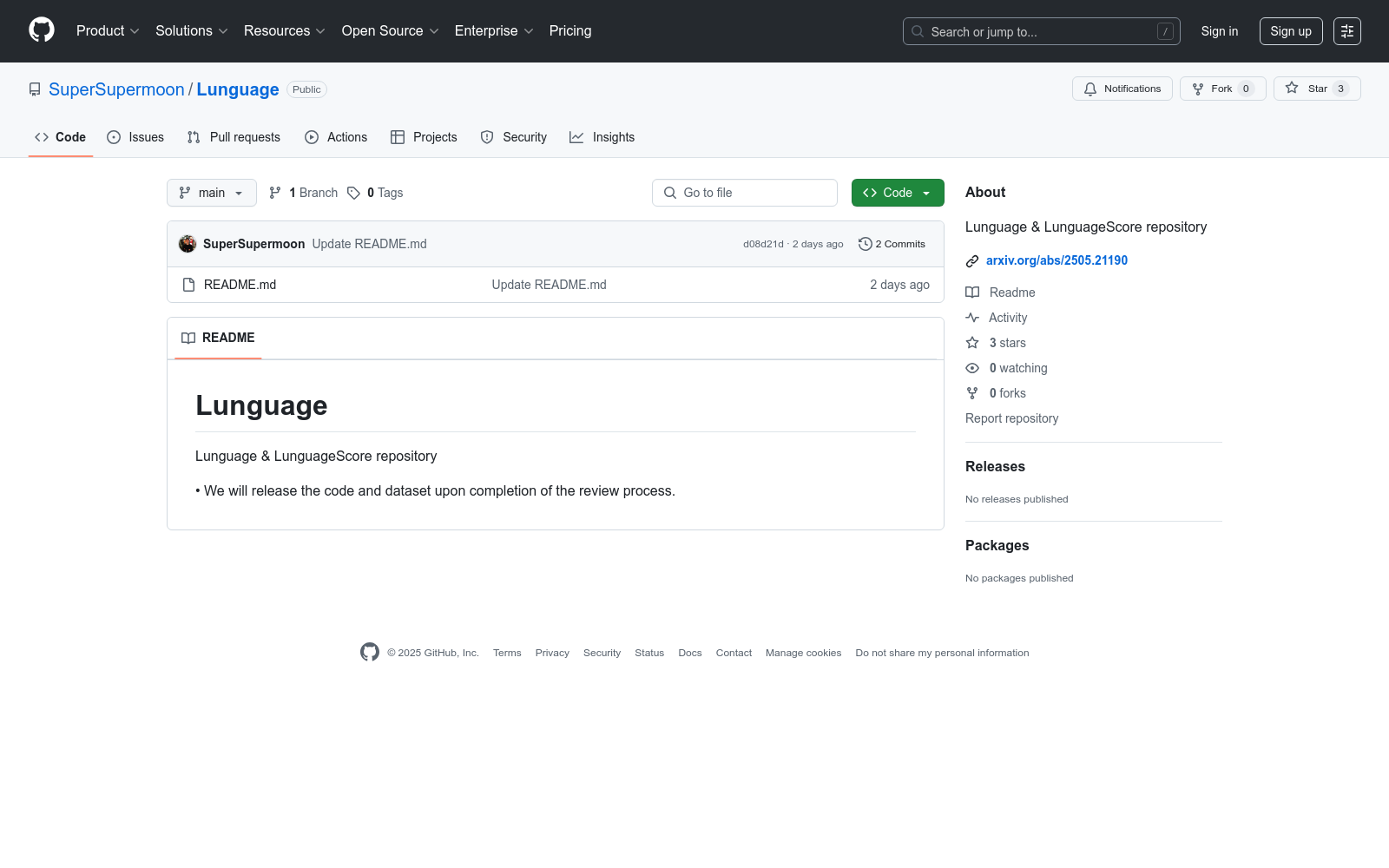Click the eye icon next to 0 watching

972,368
